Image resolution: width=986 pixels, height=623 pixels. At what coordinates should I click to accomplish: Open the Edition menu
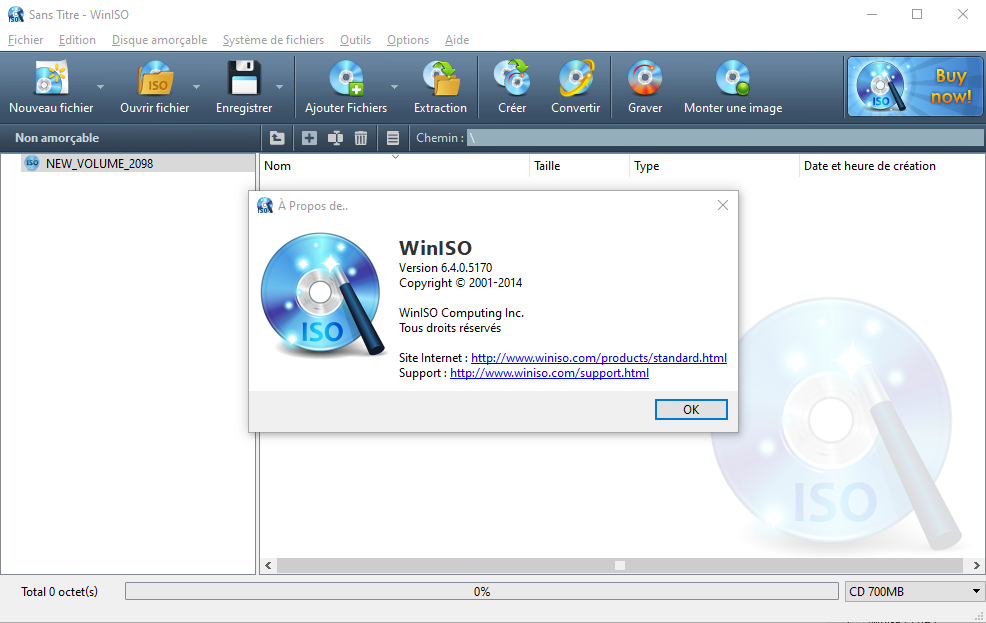[77, 40]
